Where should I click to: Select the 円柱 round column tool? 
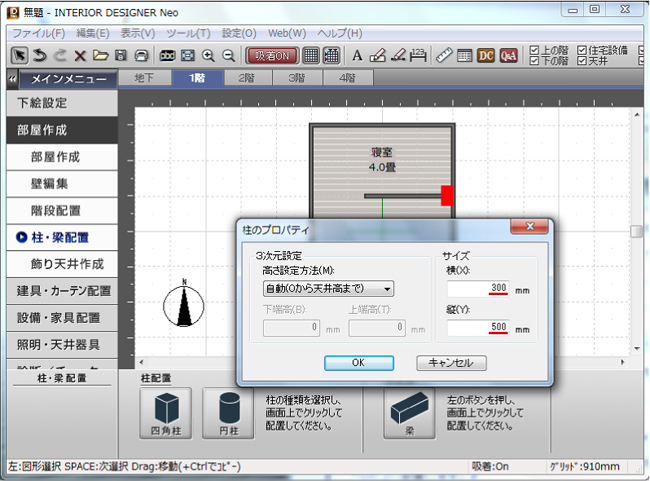point(228,410)
